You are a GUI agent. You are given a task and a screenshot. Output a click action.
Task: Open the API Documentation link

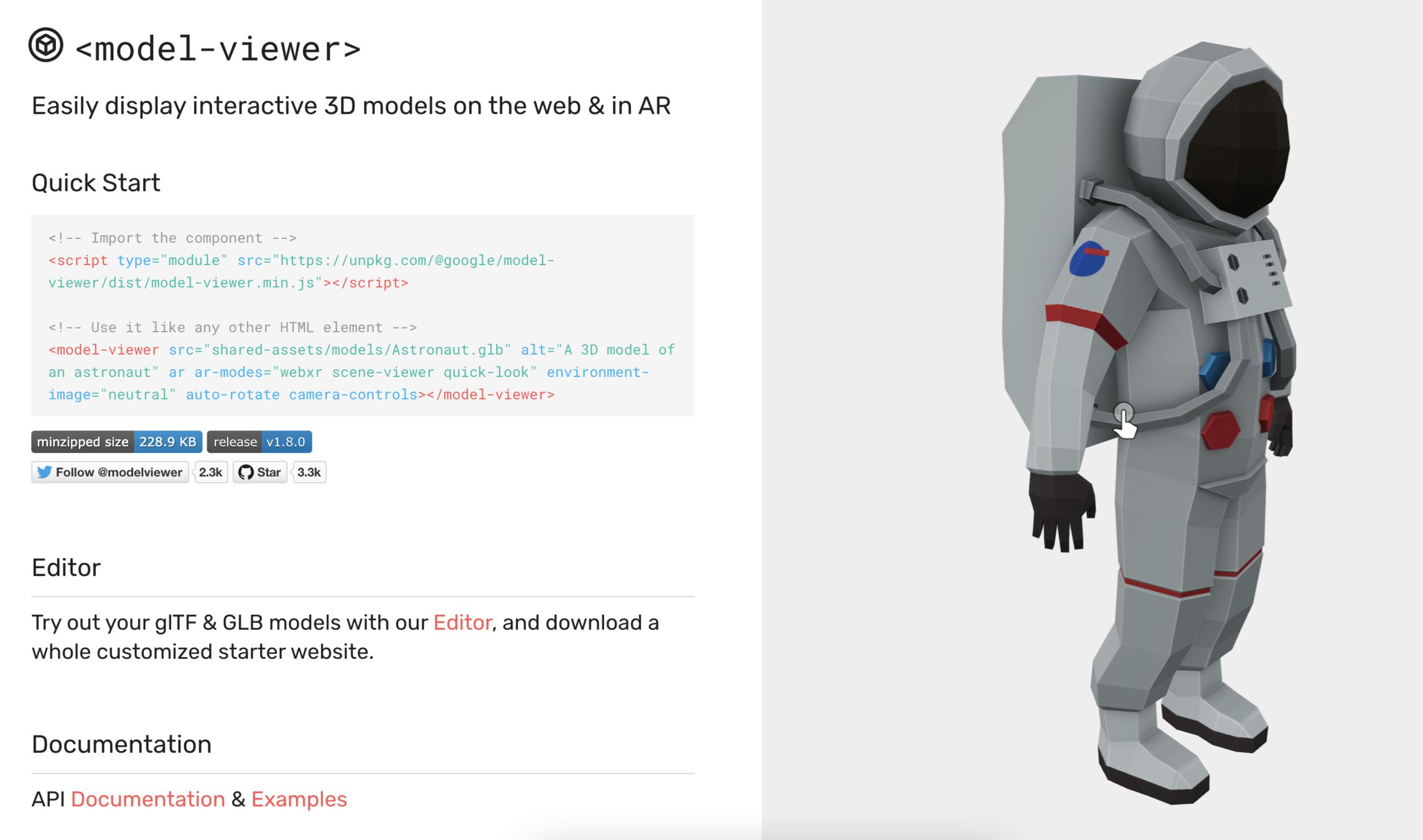click(x=147, y=799)
